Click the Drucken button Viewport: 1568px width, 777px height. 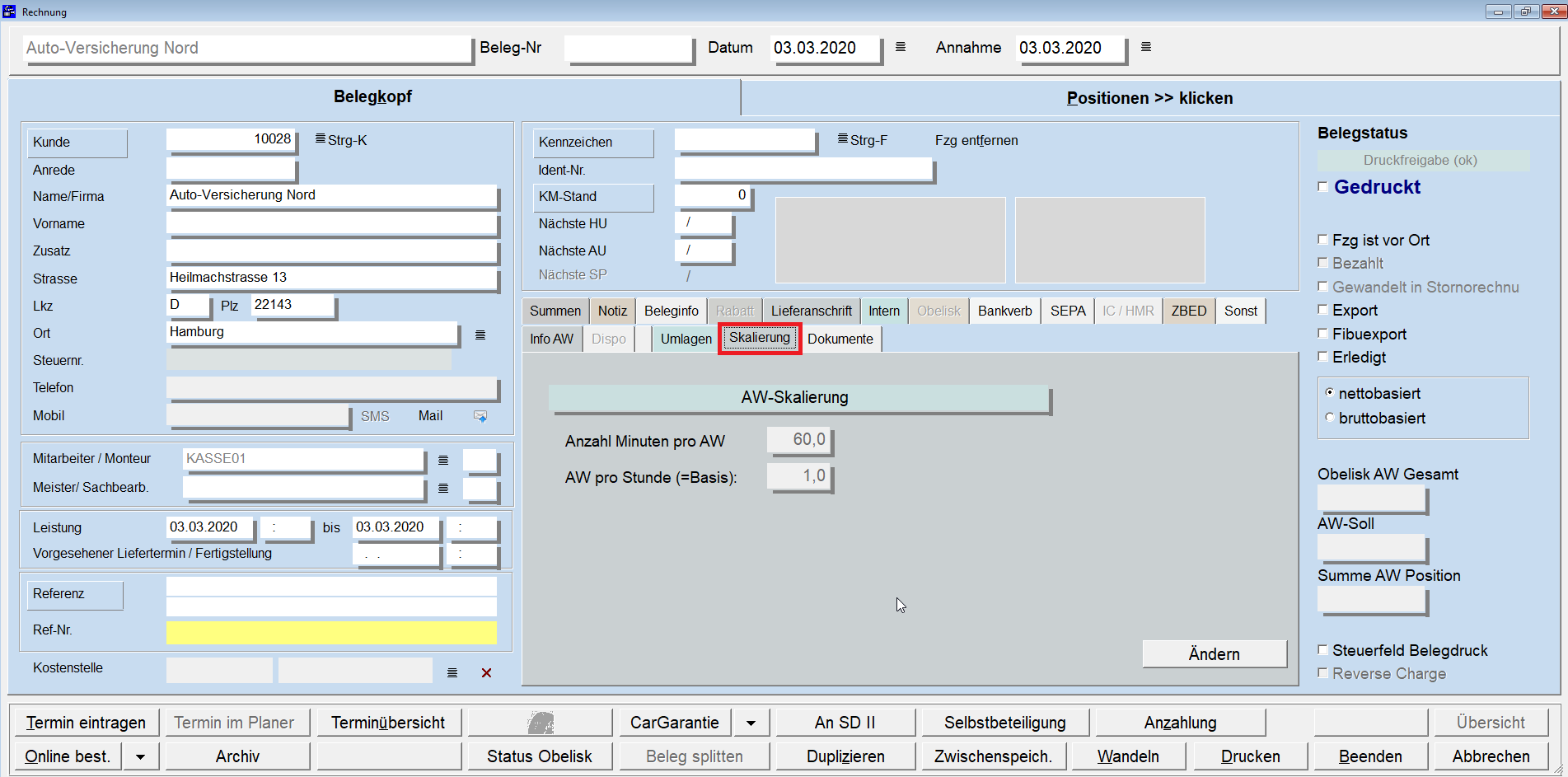(1250, 756)
